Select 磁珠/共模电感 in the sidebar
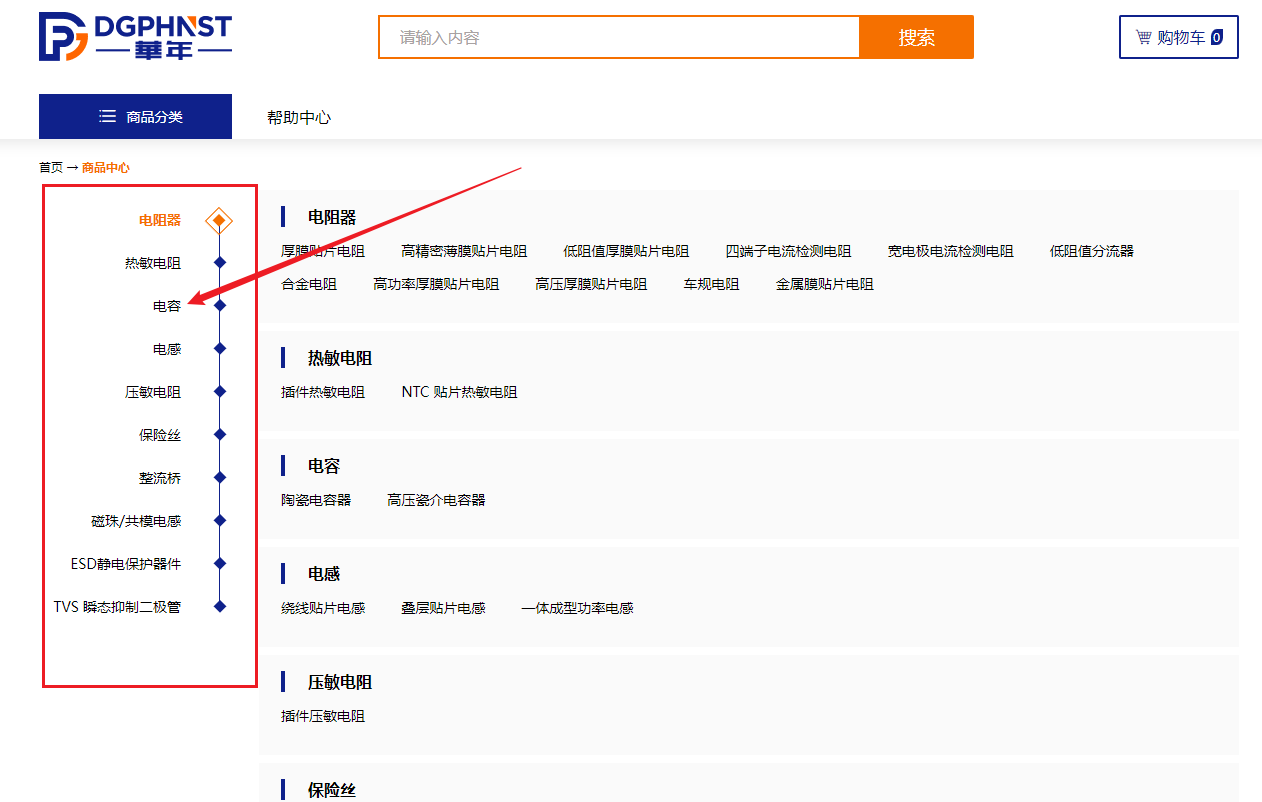The image size is (1262, 802). [136, 521]
